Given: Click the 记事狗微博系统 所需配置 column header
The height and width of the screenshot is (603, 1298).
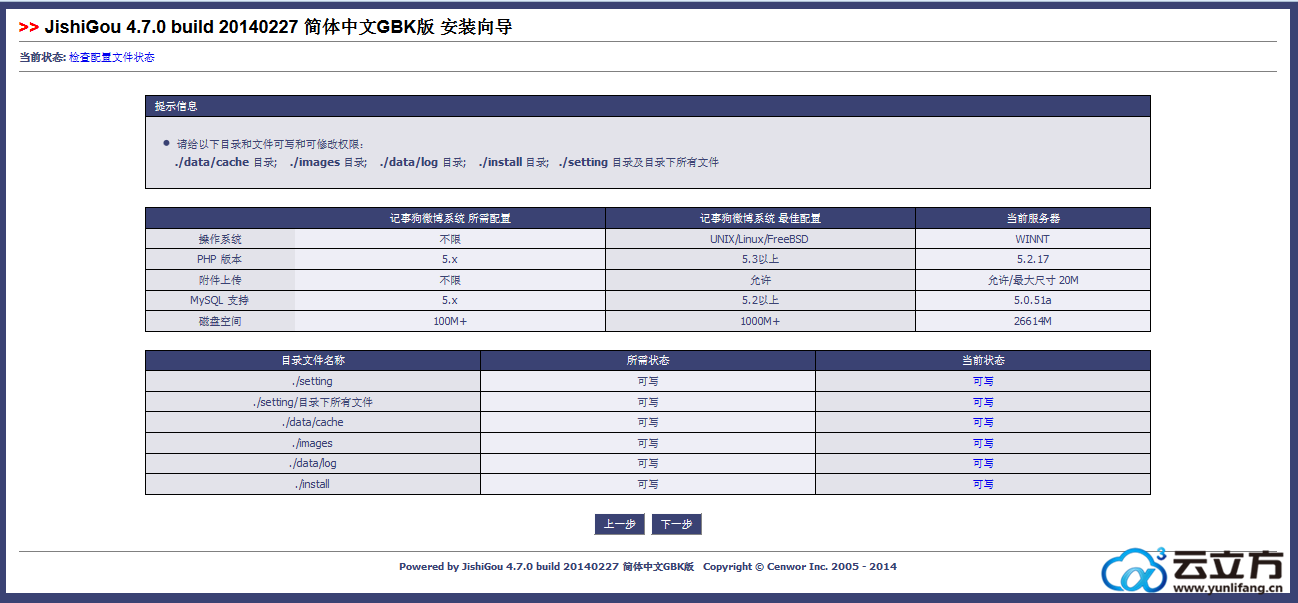Looking at the screenshot, I should coord(450,218).
